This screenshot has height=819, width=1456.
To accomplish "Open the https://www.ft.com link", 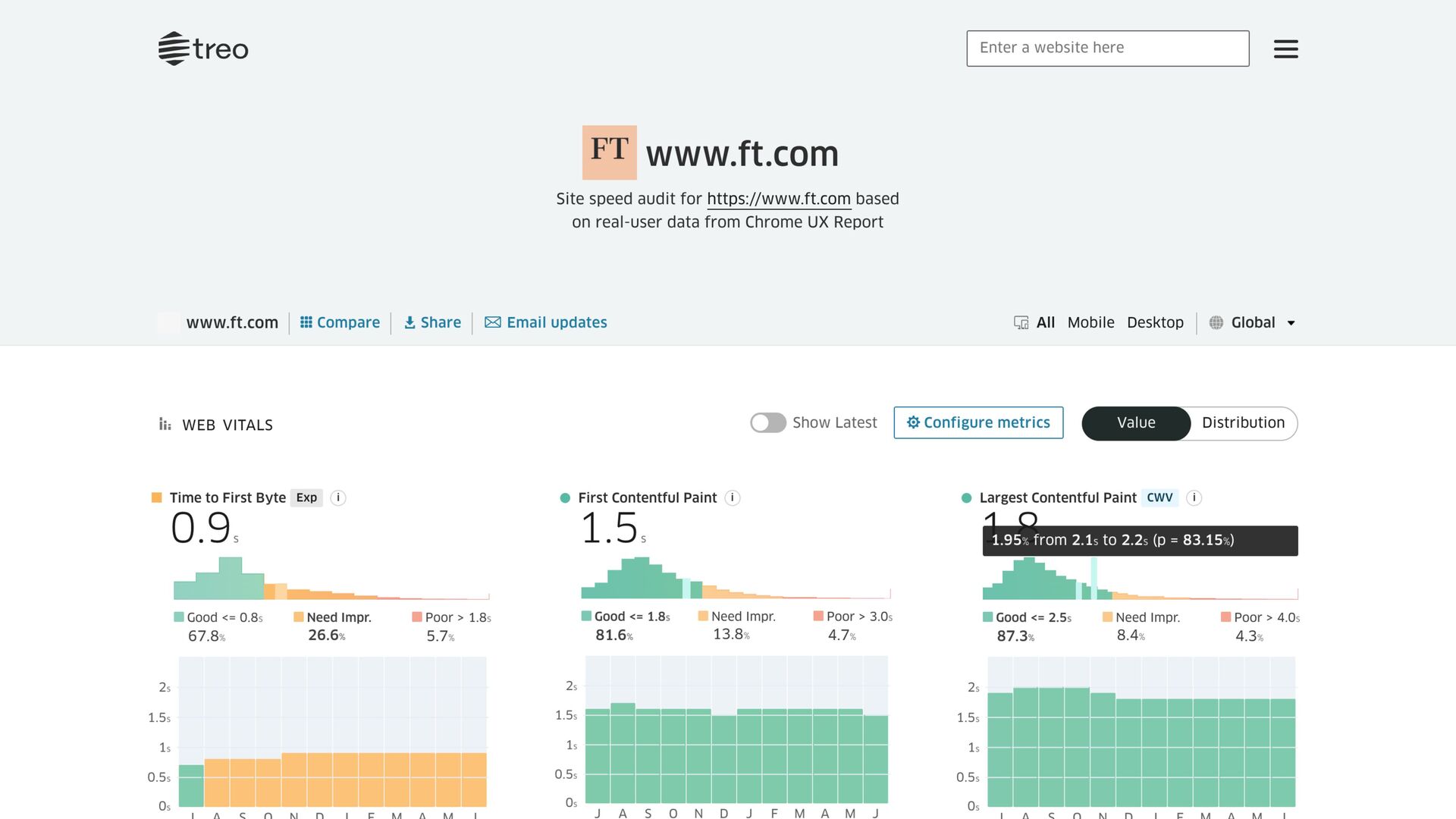I will coord(779,199).
